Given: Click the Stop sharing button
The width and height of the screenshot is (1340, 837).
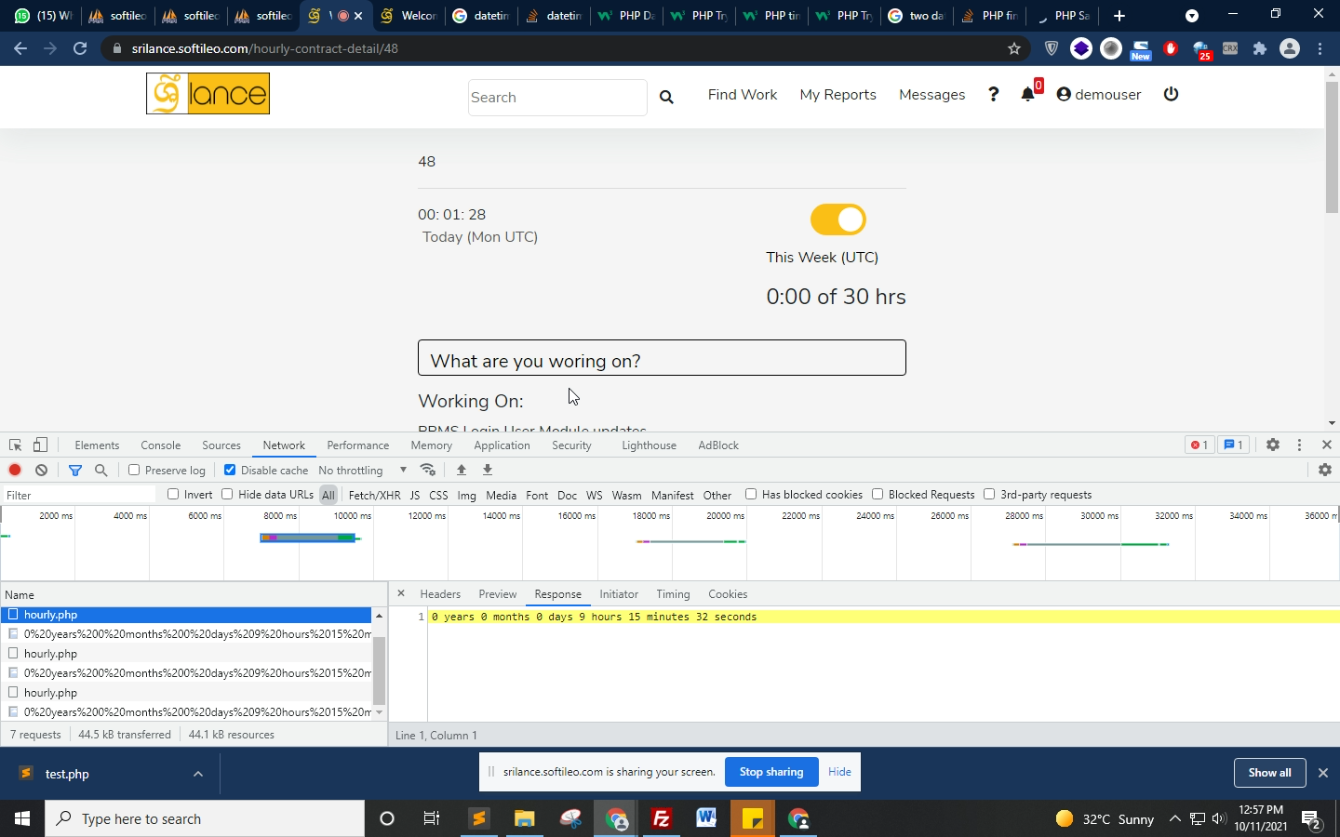Looking at the screenshot, I should [x=771, y=772].
